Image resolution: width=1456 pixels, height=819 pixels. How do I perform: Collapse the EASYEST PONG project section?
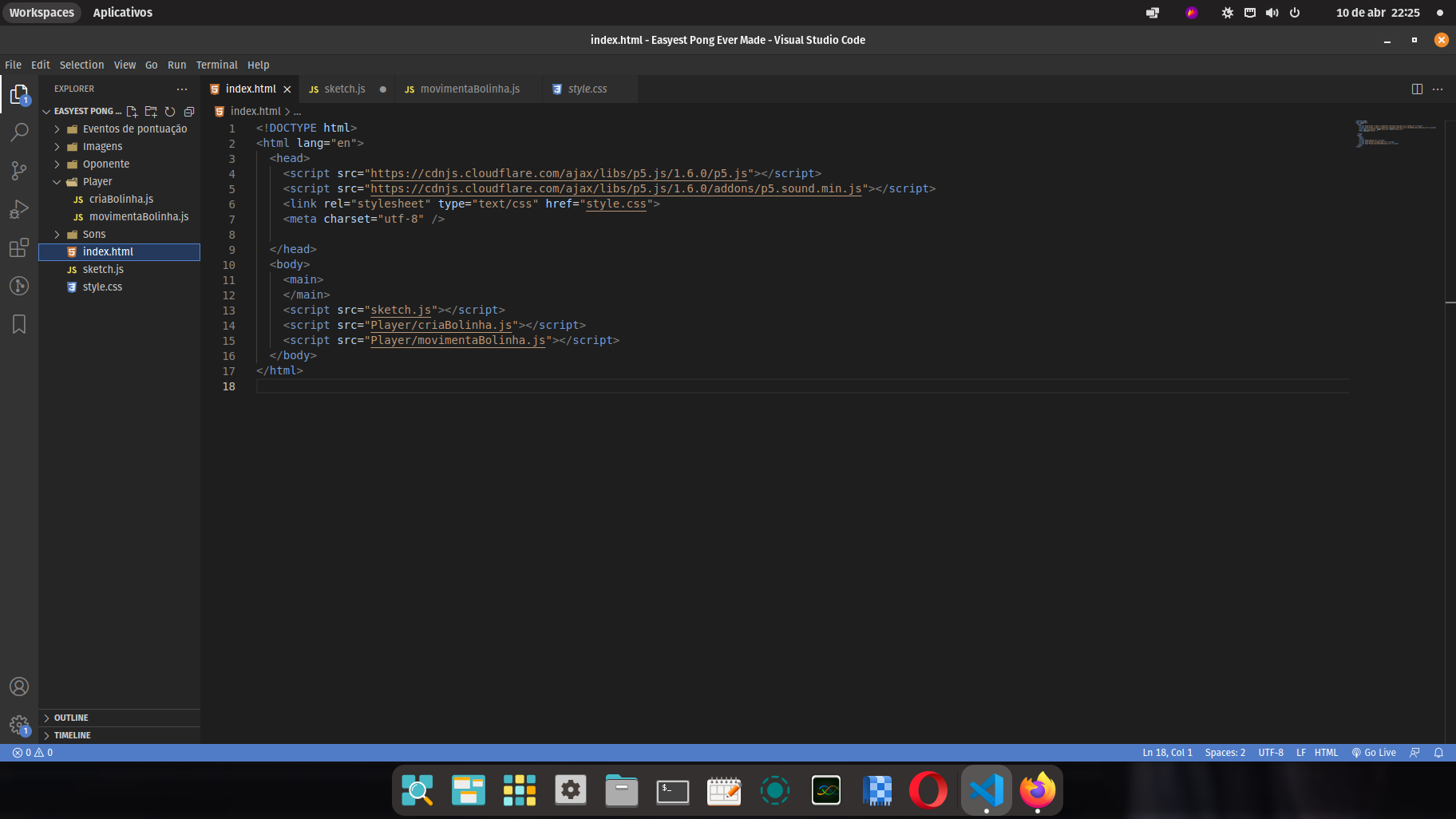[82, 112]
